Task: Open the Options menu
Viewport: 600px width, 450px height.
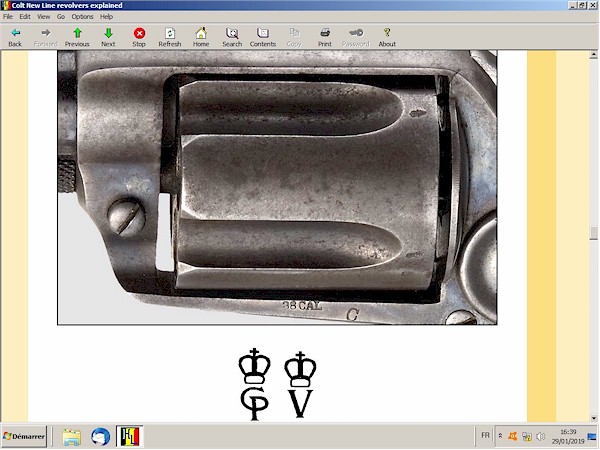Action: pos(82,16)
